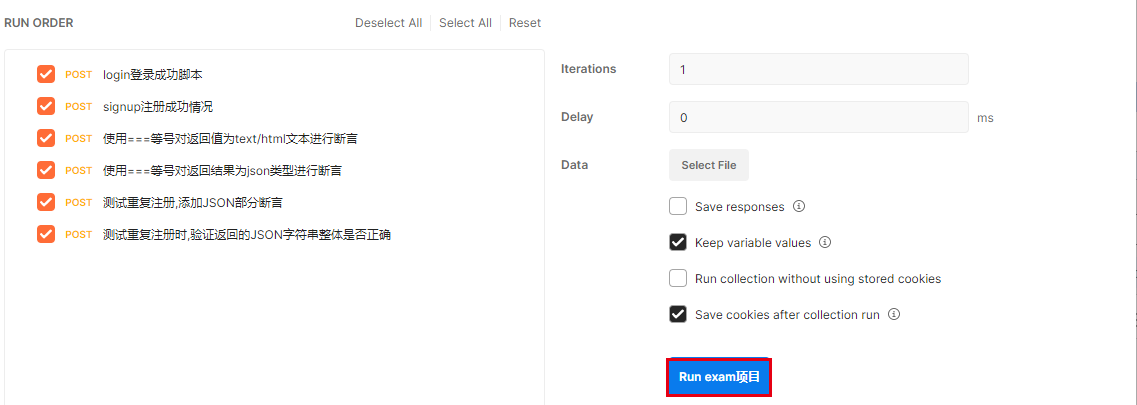Image resolution: width=1137 pixels, height=405 pixels.
Task: Uncheck the json类型进行断言 request checkbox
Action: tap(46, 170)
